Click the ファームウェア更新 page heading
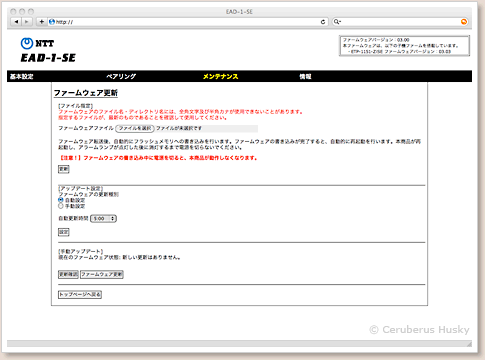 [86, 93]
